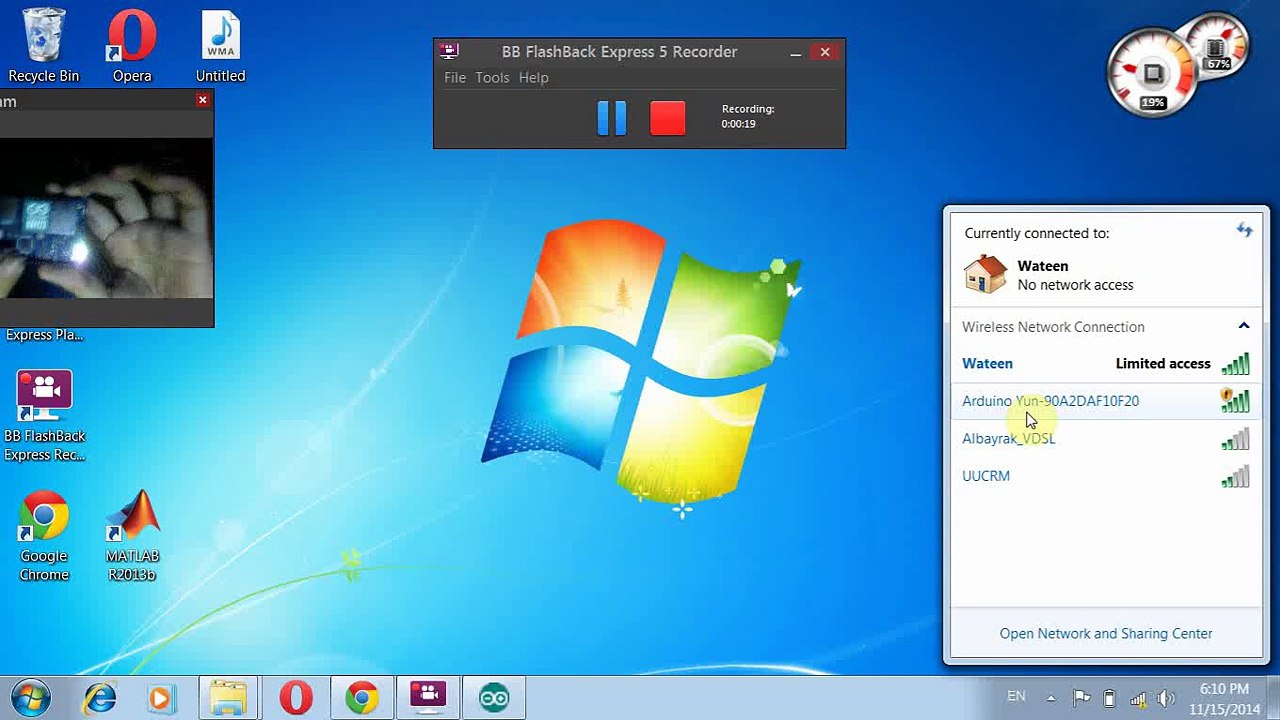The width and height of the screenshot is (1280, 720).
Task: Open Windows Media Player from the taskbar
Action: [x=161, y=697]
